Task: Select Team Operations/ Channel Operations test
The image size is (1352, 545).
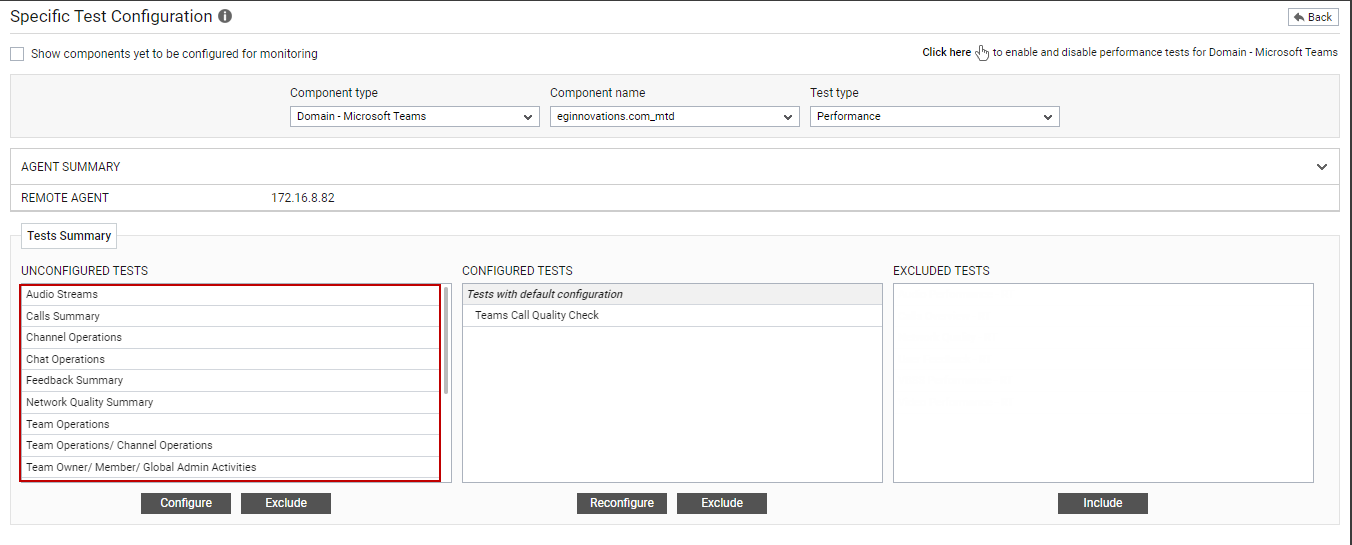Action: tap(230, 445)
